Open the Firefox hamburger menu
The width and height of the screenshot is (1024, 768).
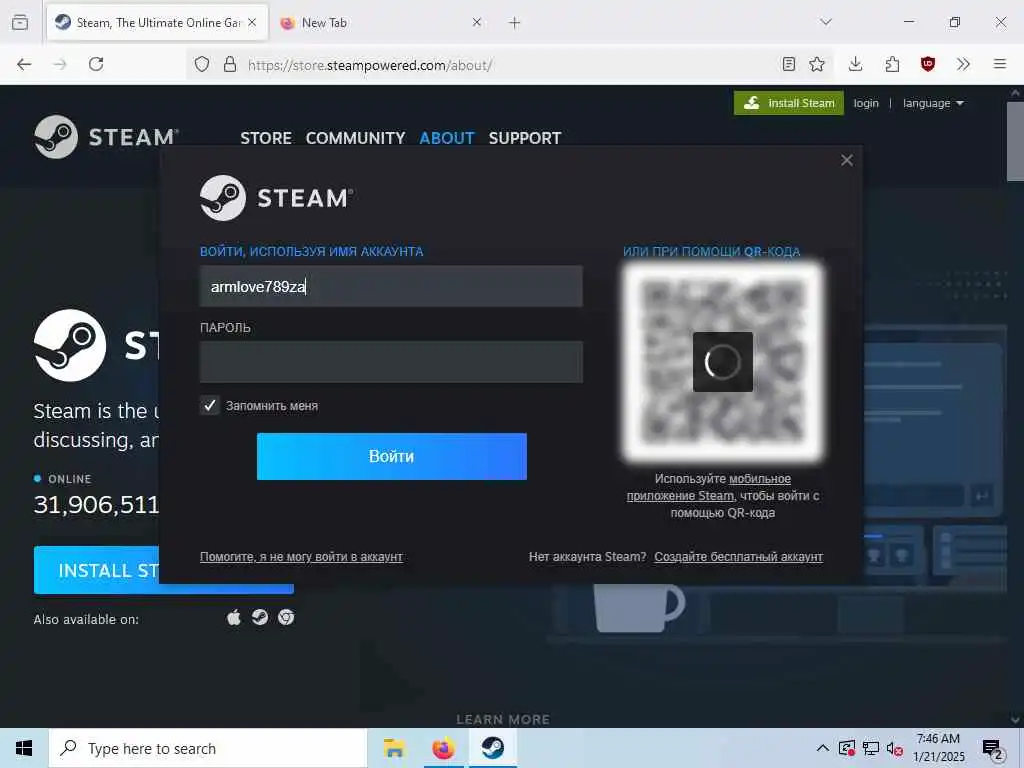point(1000,64)
